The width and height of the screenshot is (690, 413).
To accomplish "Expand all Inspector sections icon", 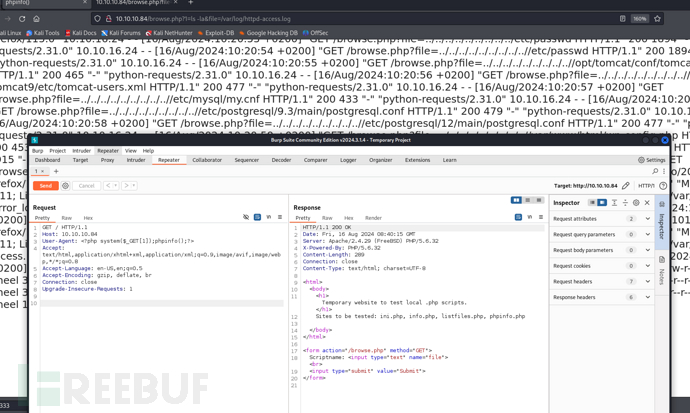I will pyautogui.click(x=614, y=203).
